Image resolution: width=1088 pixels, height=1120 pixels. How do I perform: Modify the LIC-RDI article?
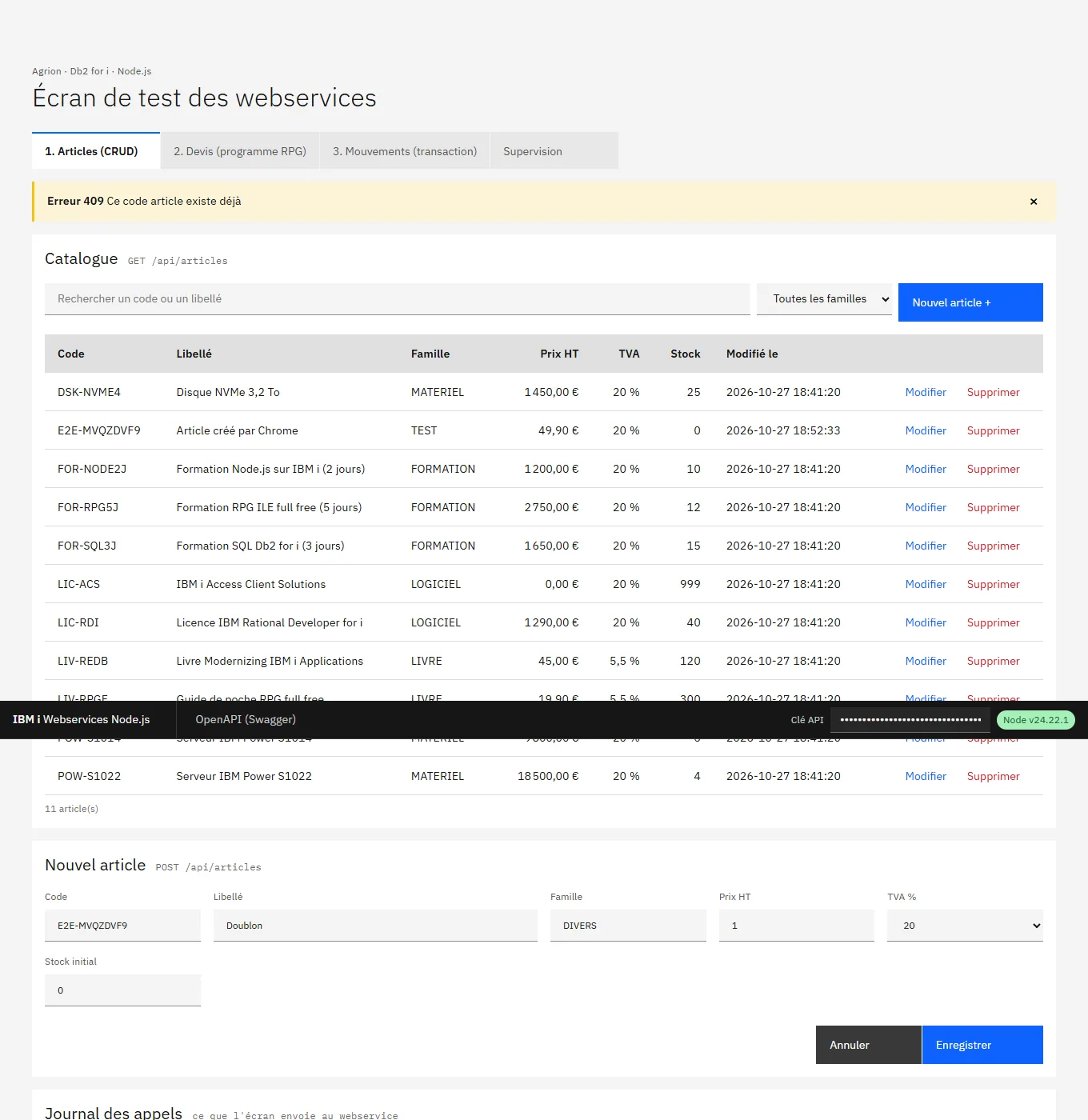click(x=926, y=622)
